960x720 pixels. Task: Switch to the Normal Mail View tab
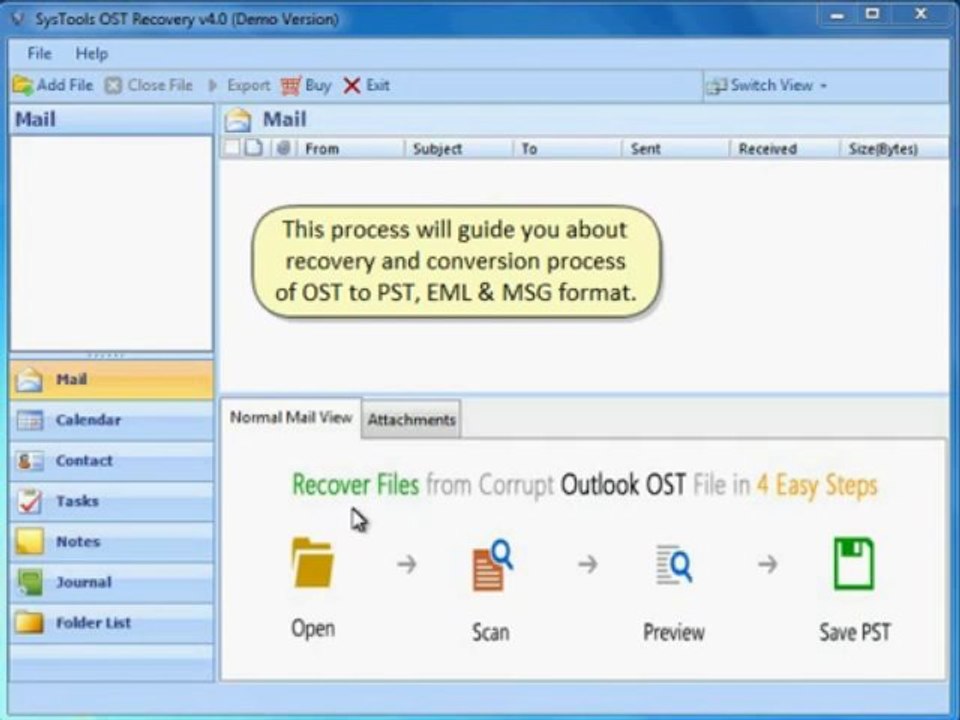point(291,418)
